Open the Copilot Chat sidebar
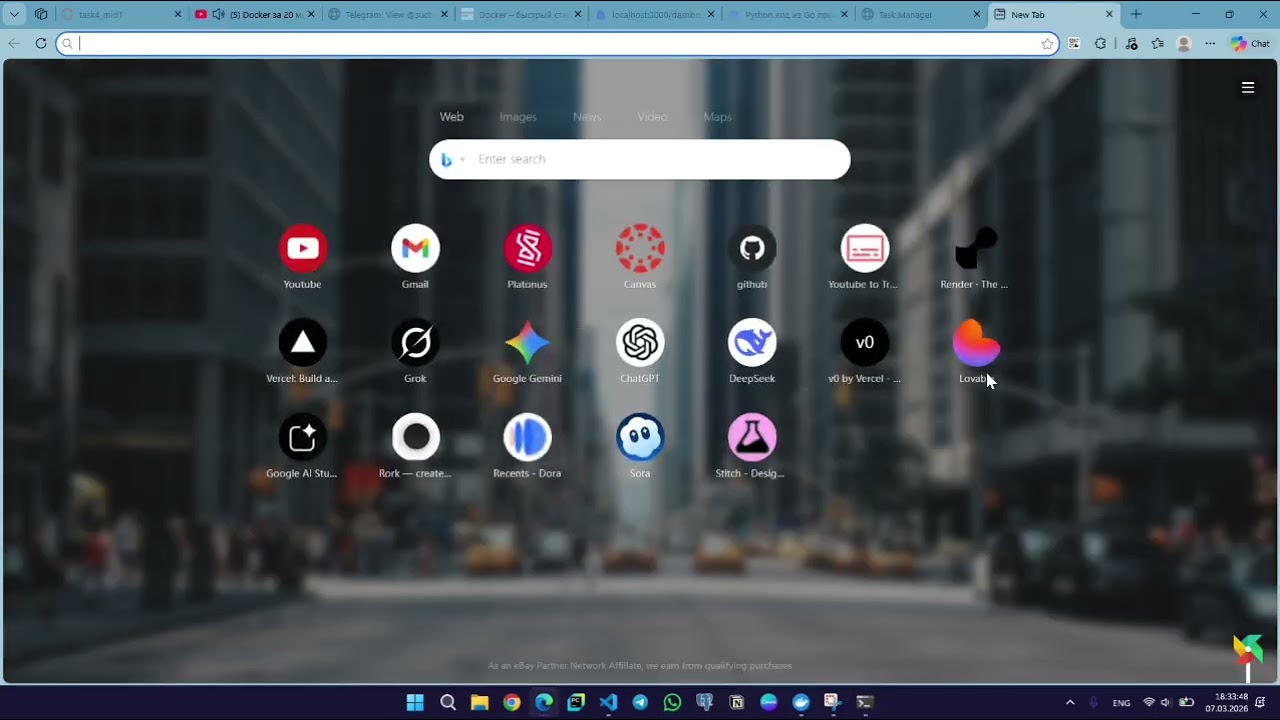Viewport: 1280px width, 720px height. coord(1250,43)
